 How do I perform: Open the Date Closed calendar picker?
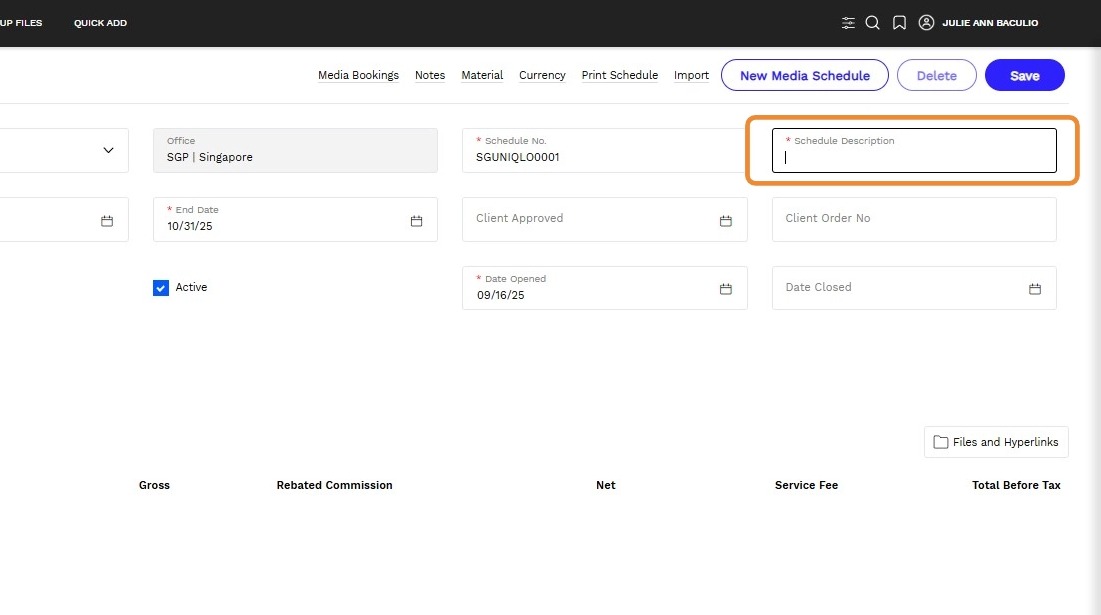click(x=1035, y=289)
